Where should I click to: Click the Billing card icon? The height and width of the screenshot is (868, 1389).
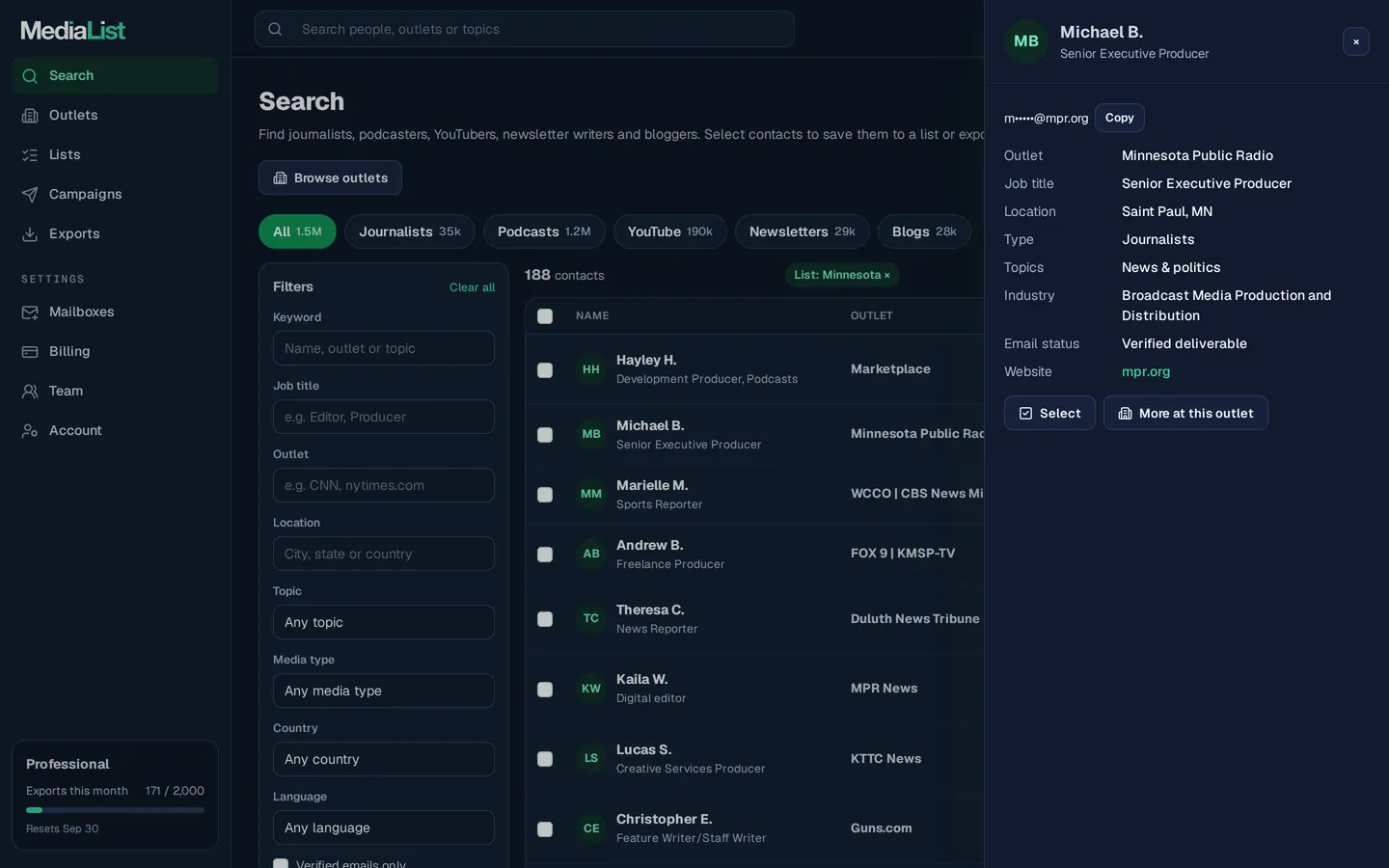[30, 352]
